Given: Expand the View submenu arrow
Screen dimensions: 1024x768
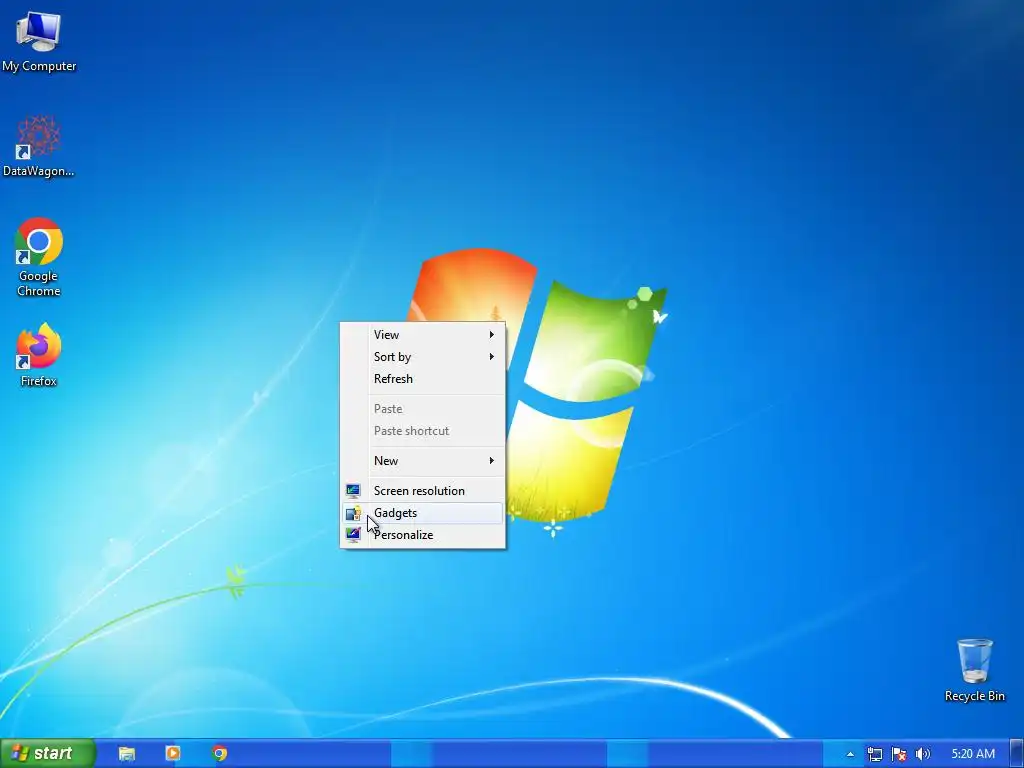Looking at the screenshot, I should pyautogui.click(x=492, y=334).
